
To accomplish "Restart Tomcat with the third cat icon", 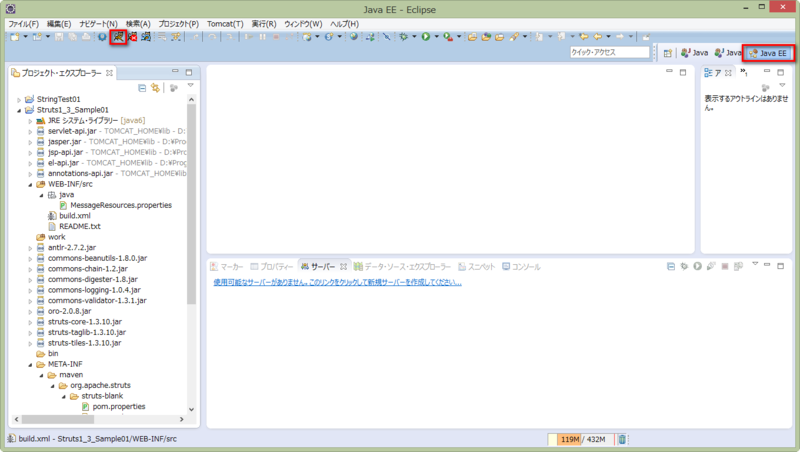I will (146, 37).
